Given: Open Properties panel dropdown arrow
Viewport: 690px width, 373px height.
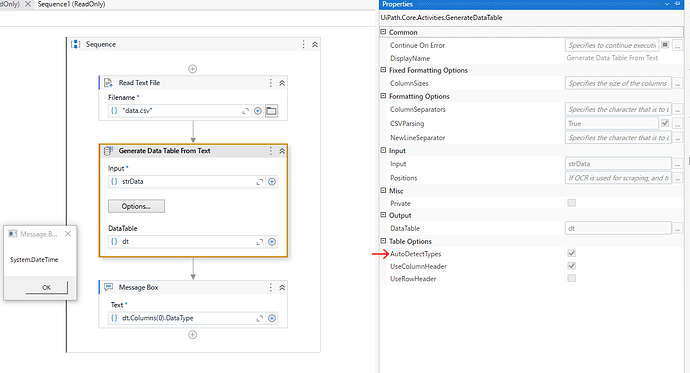Looking at the screenshot, I should 667,4.
